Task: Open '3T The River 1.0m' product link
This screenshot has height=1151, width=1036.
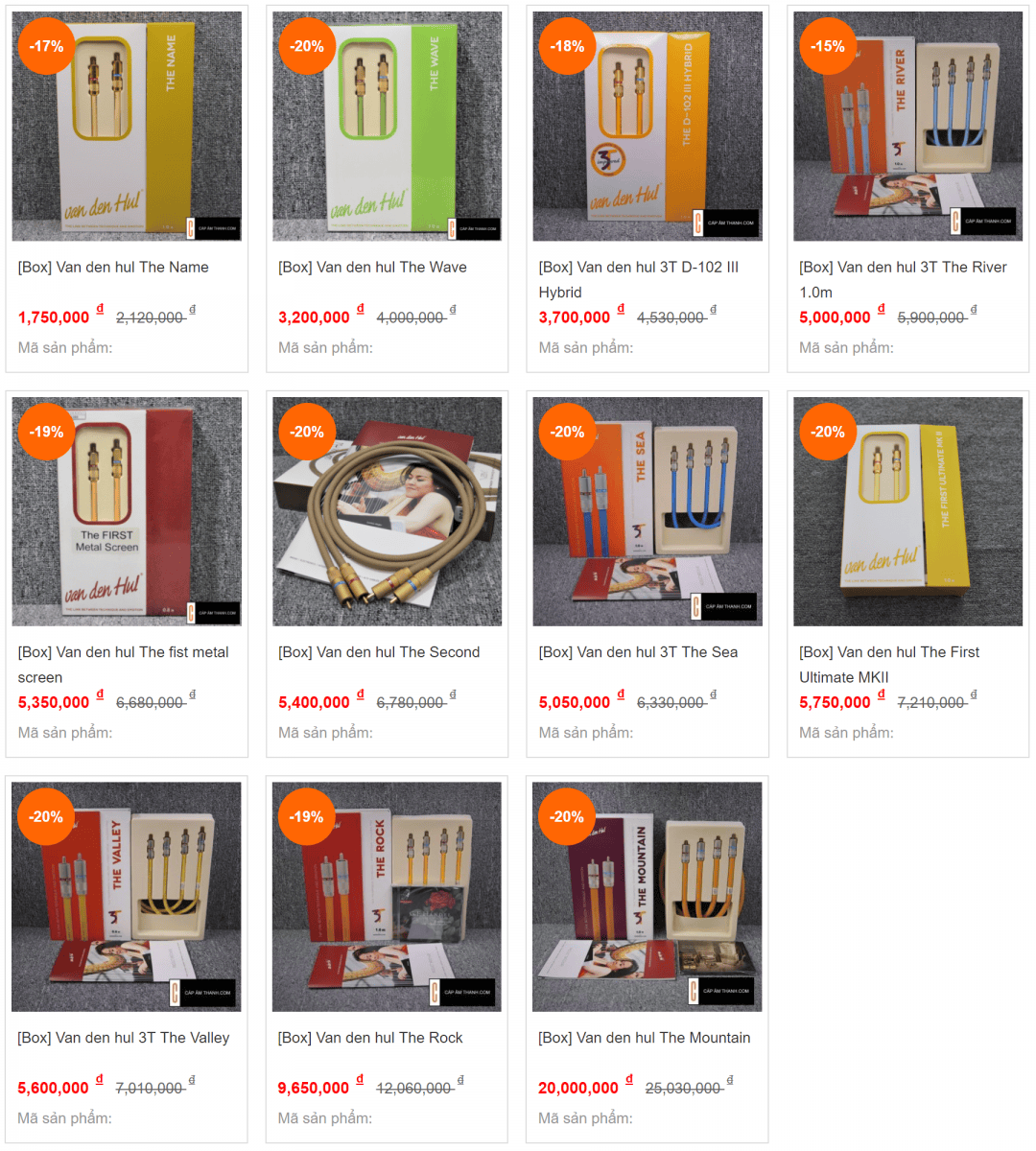Action: click(x=903, y=280)
